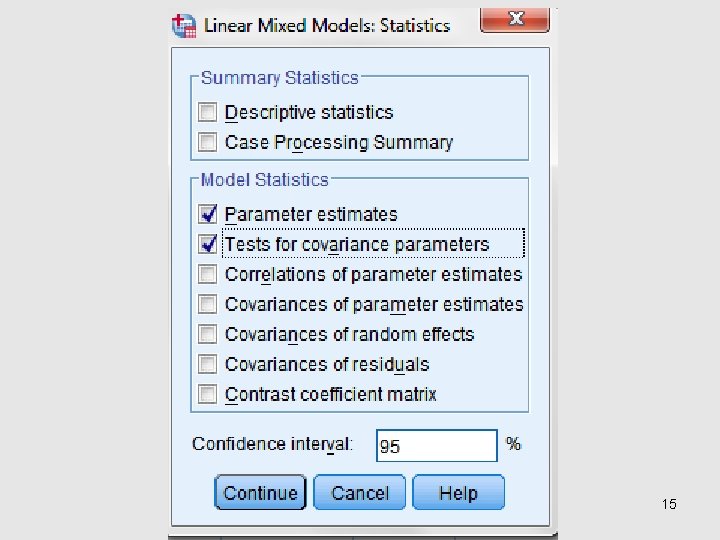Viewport: 720px width, 540px height.
Task: Close the Linear Mixed Models: Statistics dialog
Action: coord(514,21)
